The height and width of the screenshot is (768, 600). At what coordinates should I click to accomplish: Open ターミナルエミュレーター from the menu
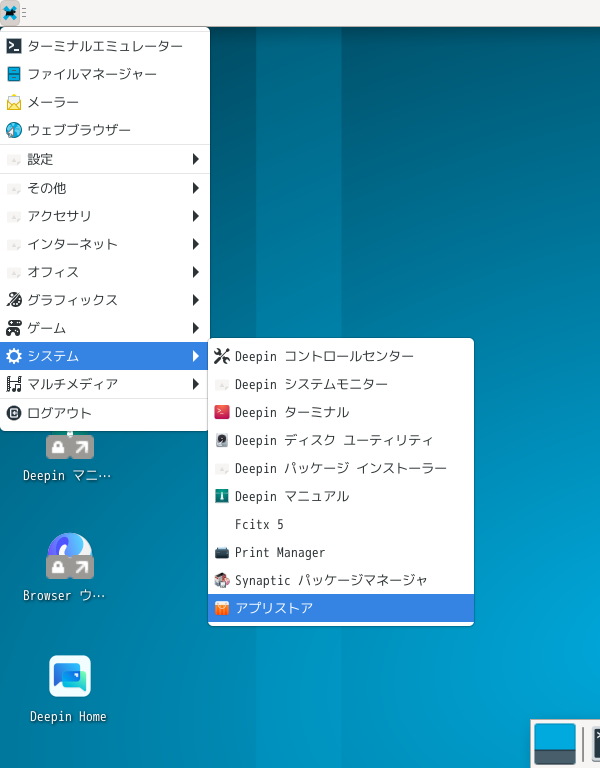pyautogui.click(x=105, y=46)
